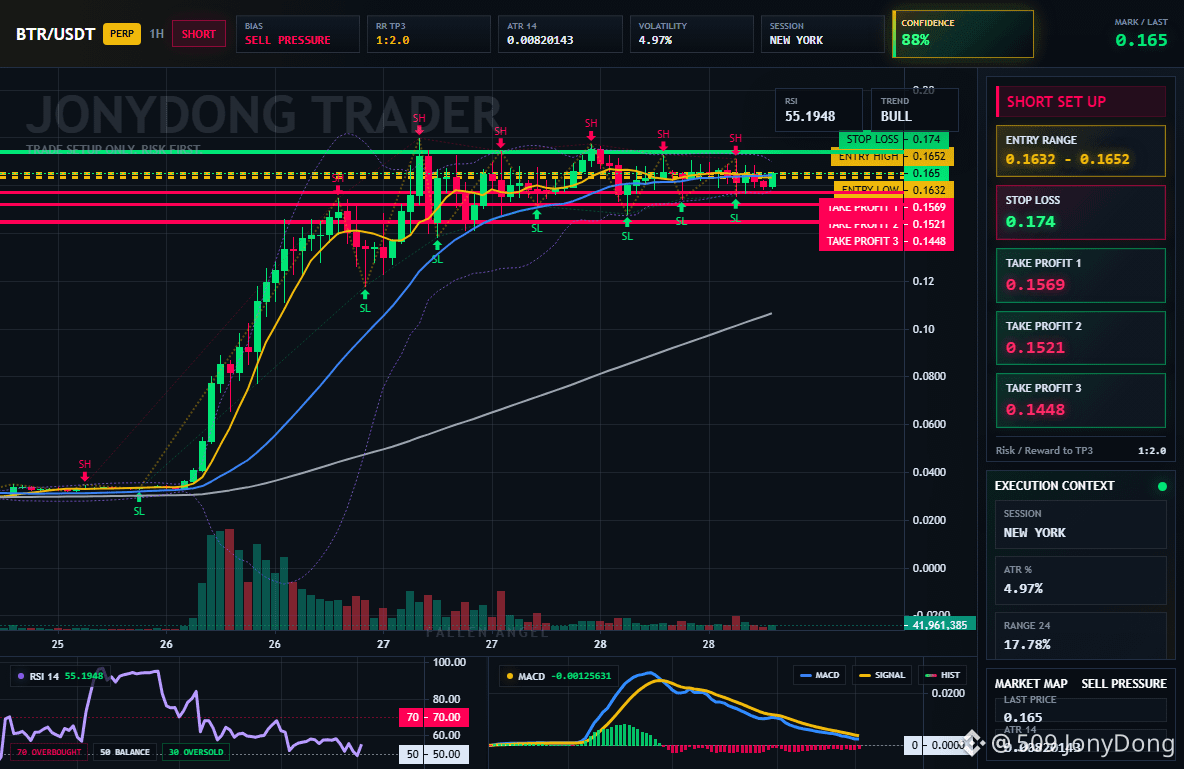1184x769 pixels.
Task: Open the Session New York header card
Action: click(x=822, y=34)
